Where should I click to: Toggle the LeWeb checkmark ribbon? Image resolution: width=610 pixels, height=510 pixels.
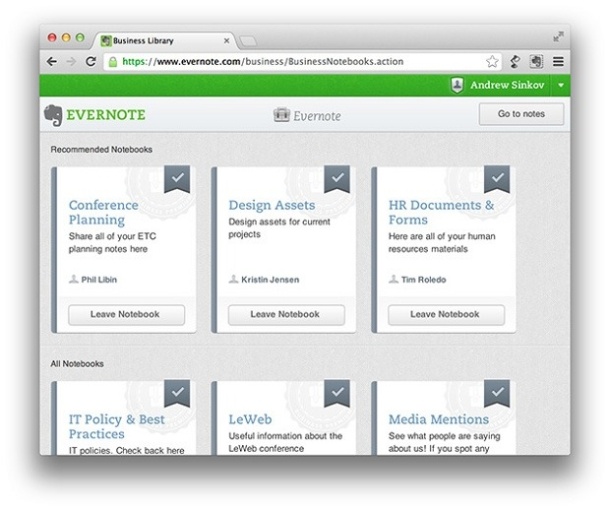pyautogui.click(x=337, y=393)
